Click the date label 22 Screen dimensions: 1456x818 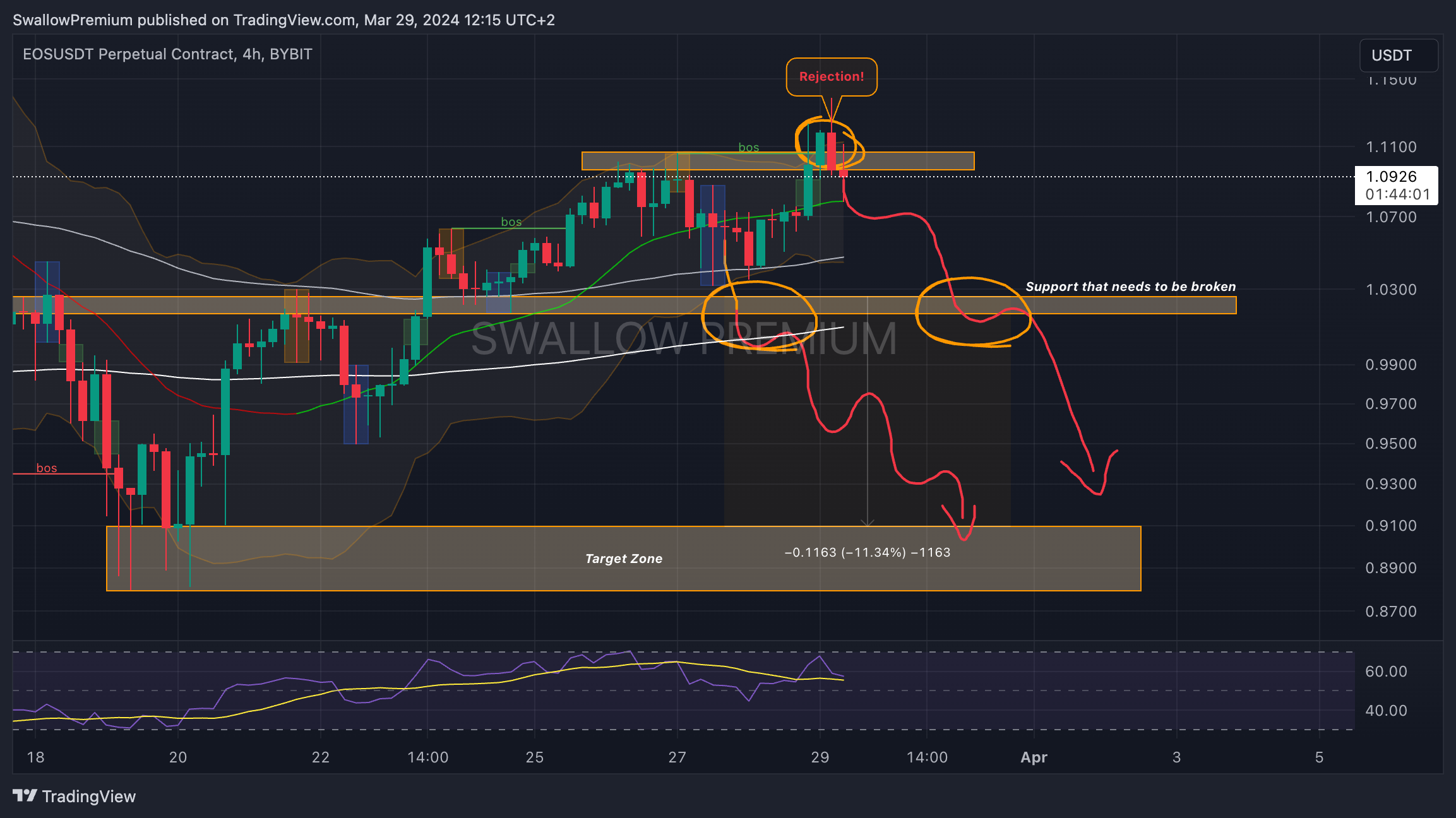tap(321, 757)
